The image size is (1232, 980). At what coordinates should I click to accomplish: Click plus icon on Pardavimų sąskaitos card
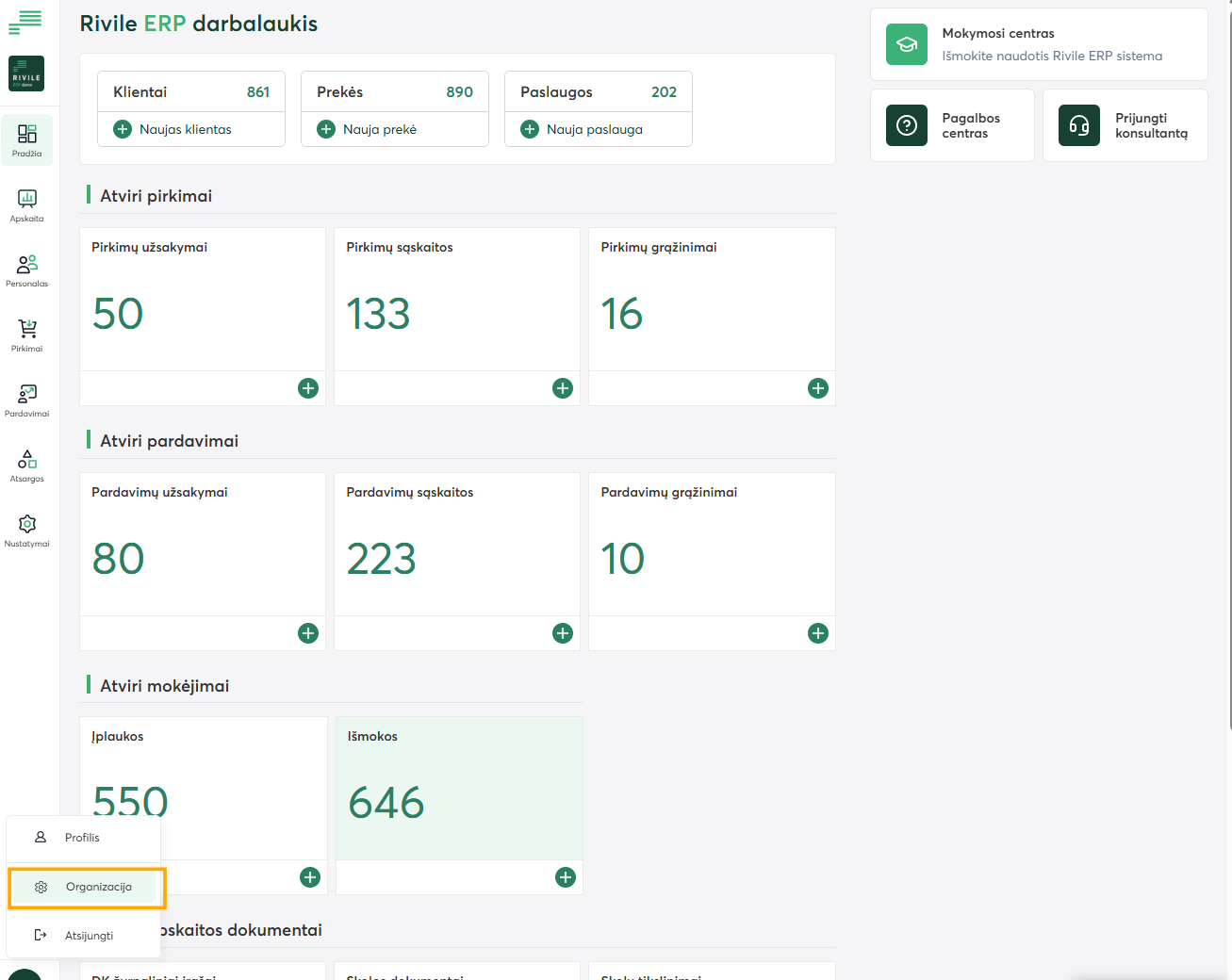coord(563,633)
